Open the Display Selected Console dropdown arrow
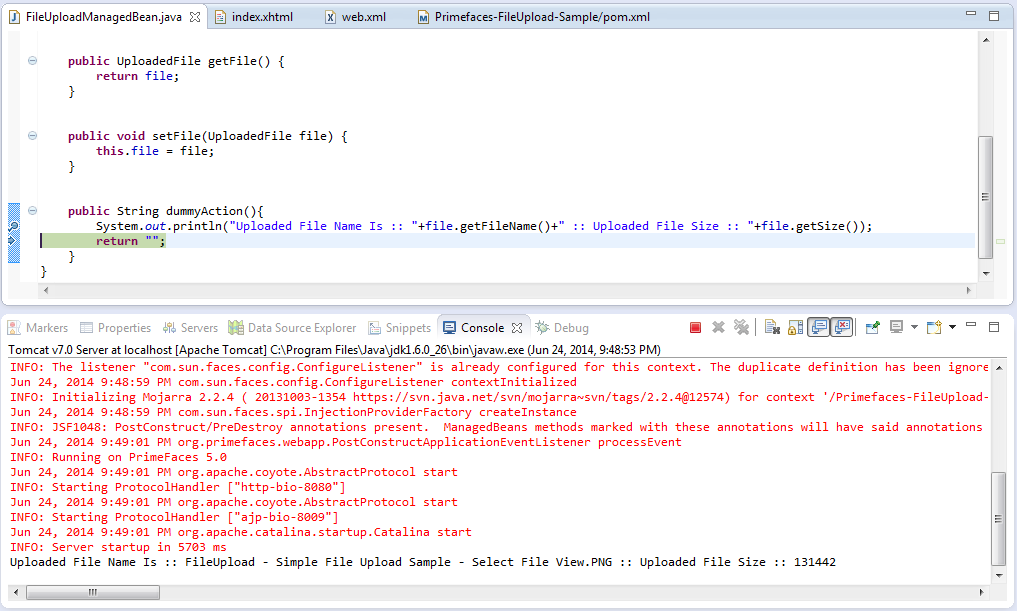Viewport: 1017px width, 611px height. [x=914, y=327]
